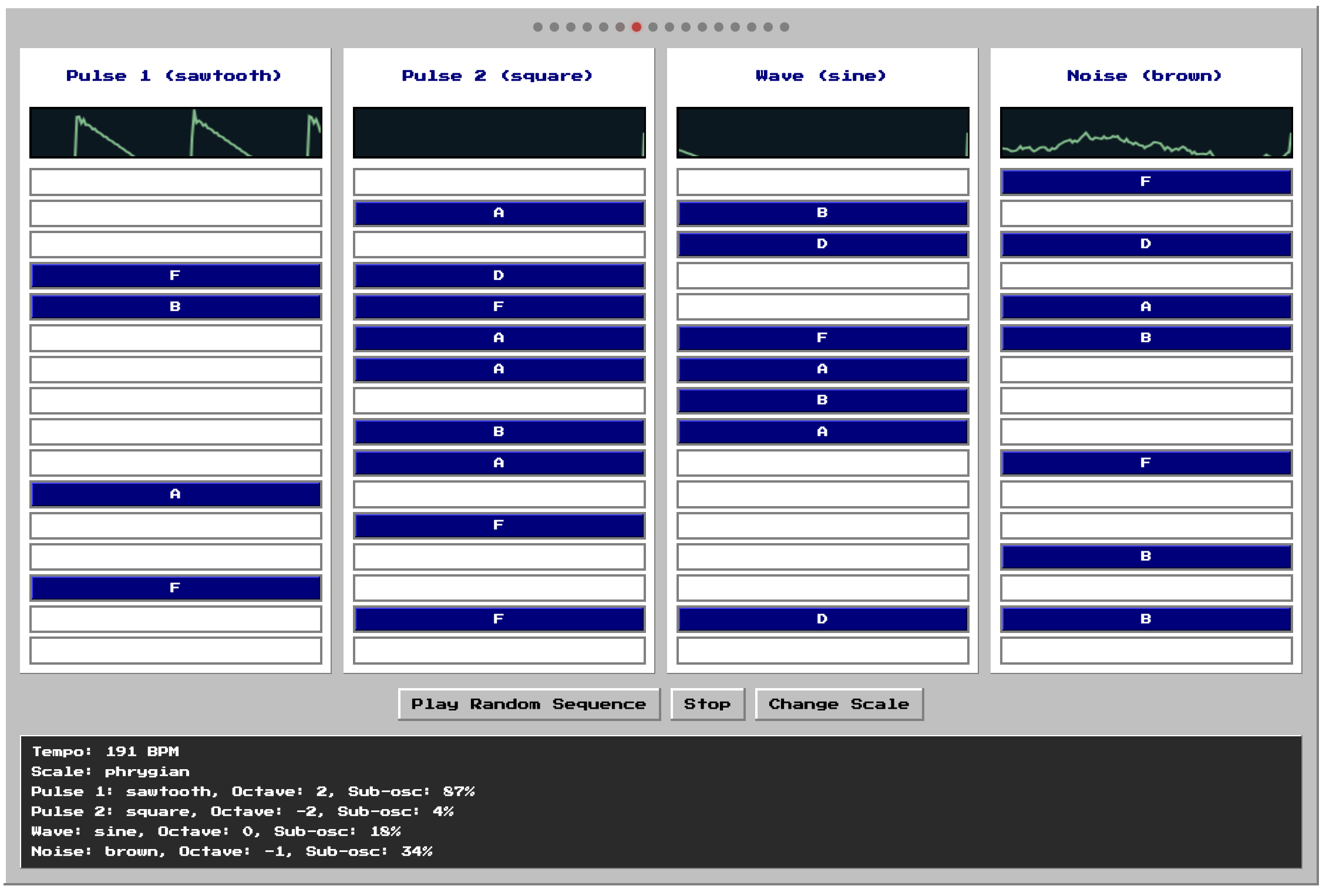Toggle the F note step in Pulse 1
1326x896 pixels.
(176, 275)
